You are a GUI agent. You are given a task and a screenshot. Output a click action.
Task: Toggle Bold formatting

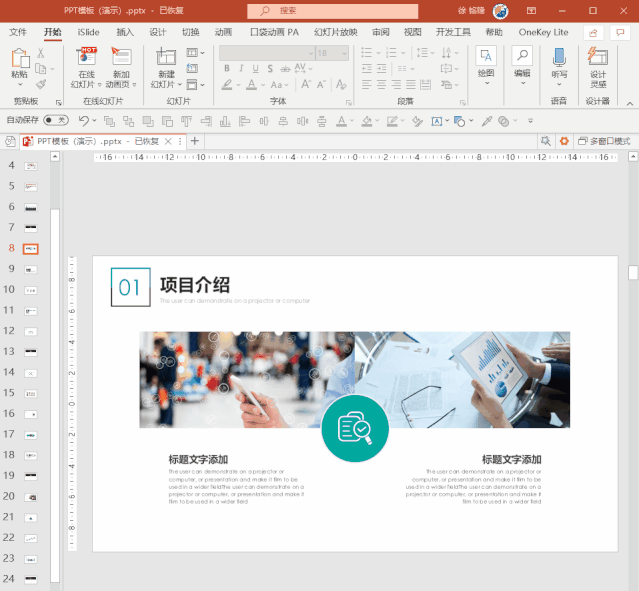(227, 68)
